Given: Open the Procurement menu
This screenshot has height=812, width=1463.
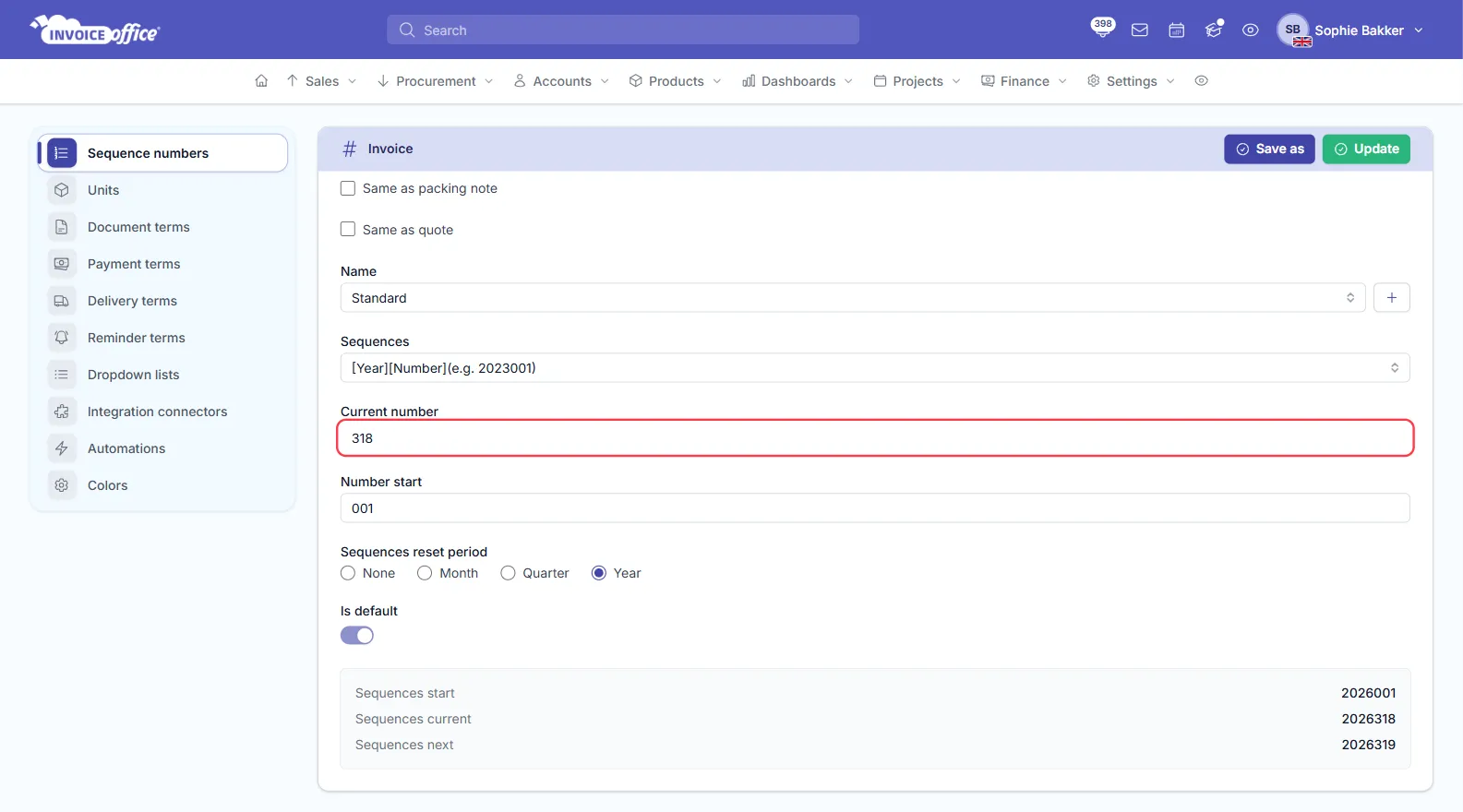Looking at the screenshot, I should [435, 81].
